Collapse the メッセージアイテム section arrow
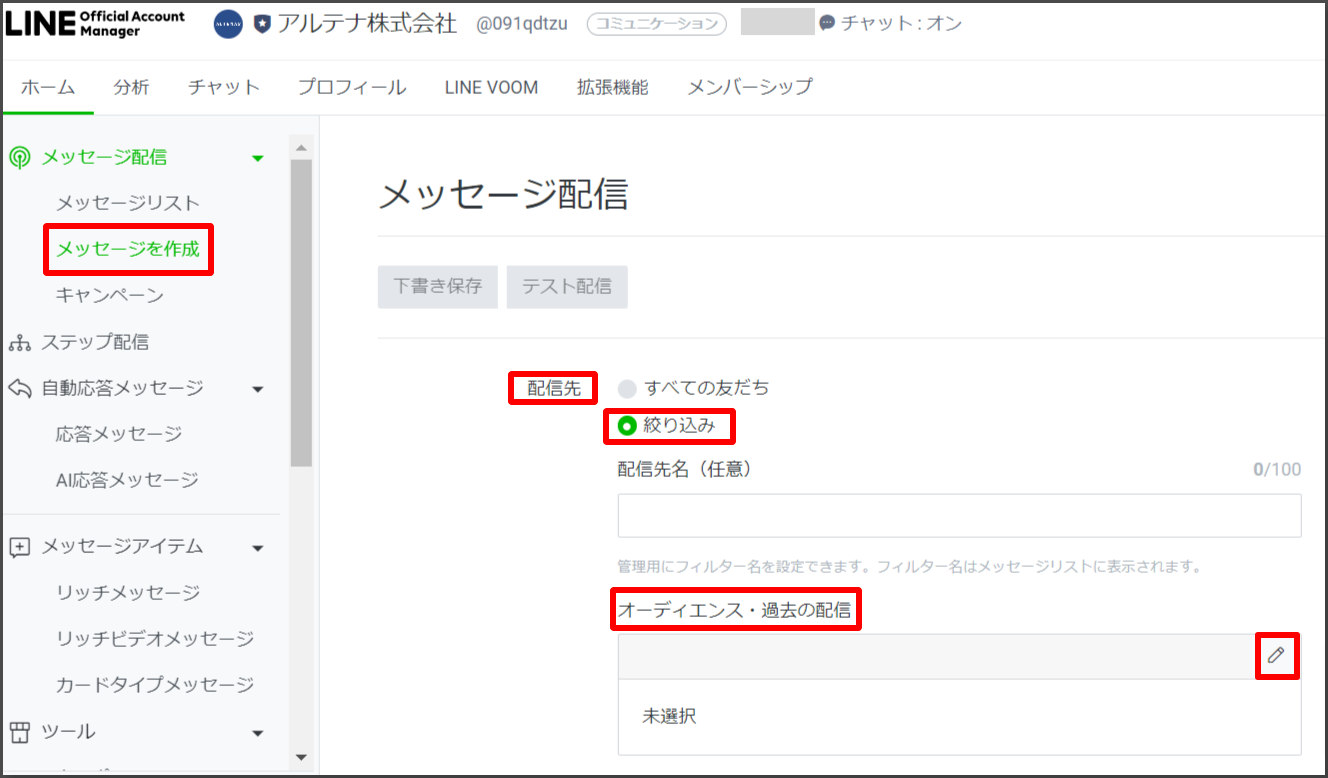The image size is (1328, 778). pos(258,548)
